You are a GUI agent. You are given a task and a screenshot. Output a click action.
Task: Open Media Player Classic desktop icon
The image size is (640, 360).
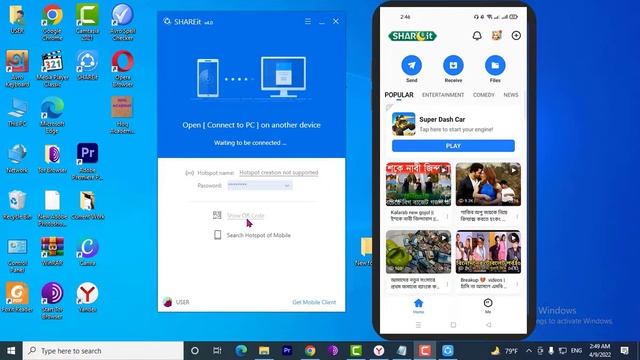point(52,69)
